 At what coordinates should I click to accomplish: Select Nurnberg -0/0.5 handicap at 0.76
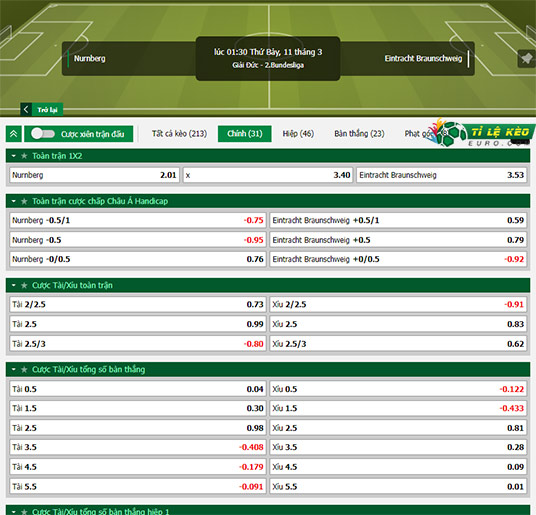click(x=138, y=259)
